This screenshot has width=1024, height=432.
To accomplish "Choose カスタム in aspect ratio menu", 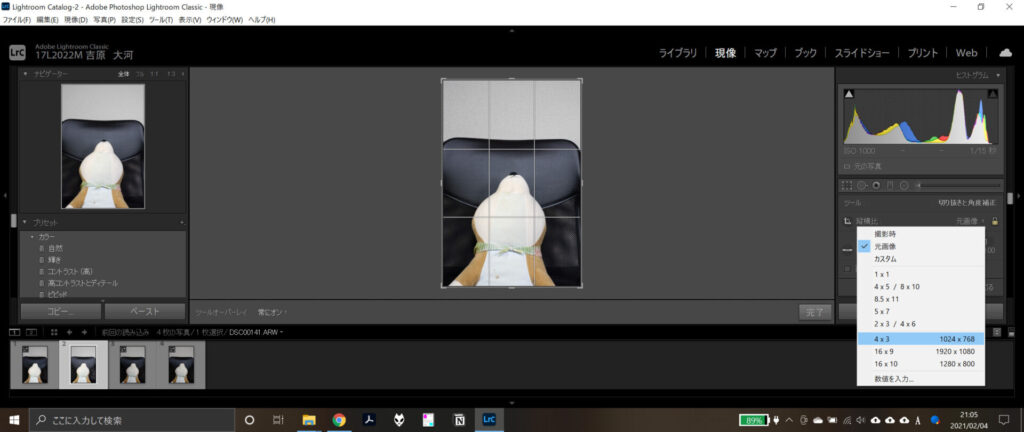I will click(920, 259).
